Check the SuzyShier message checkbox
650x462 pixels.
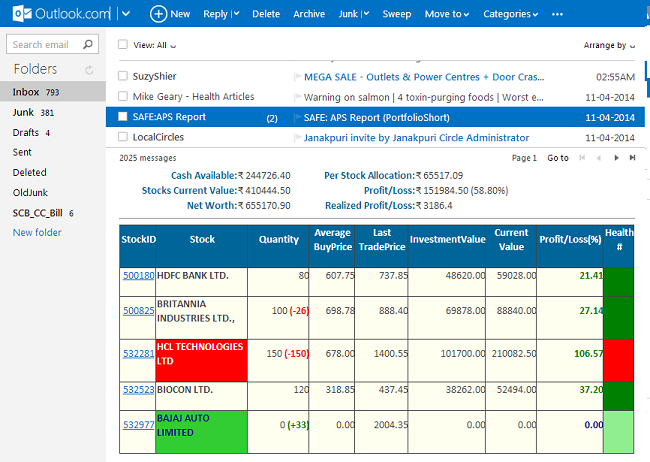pos(123,75)
